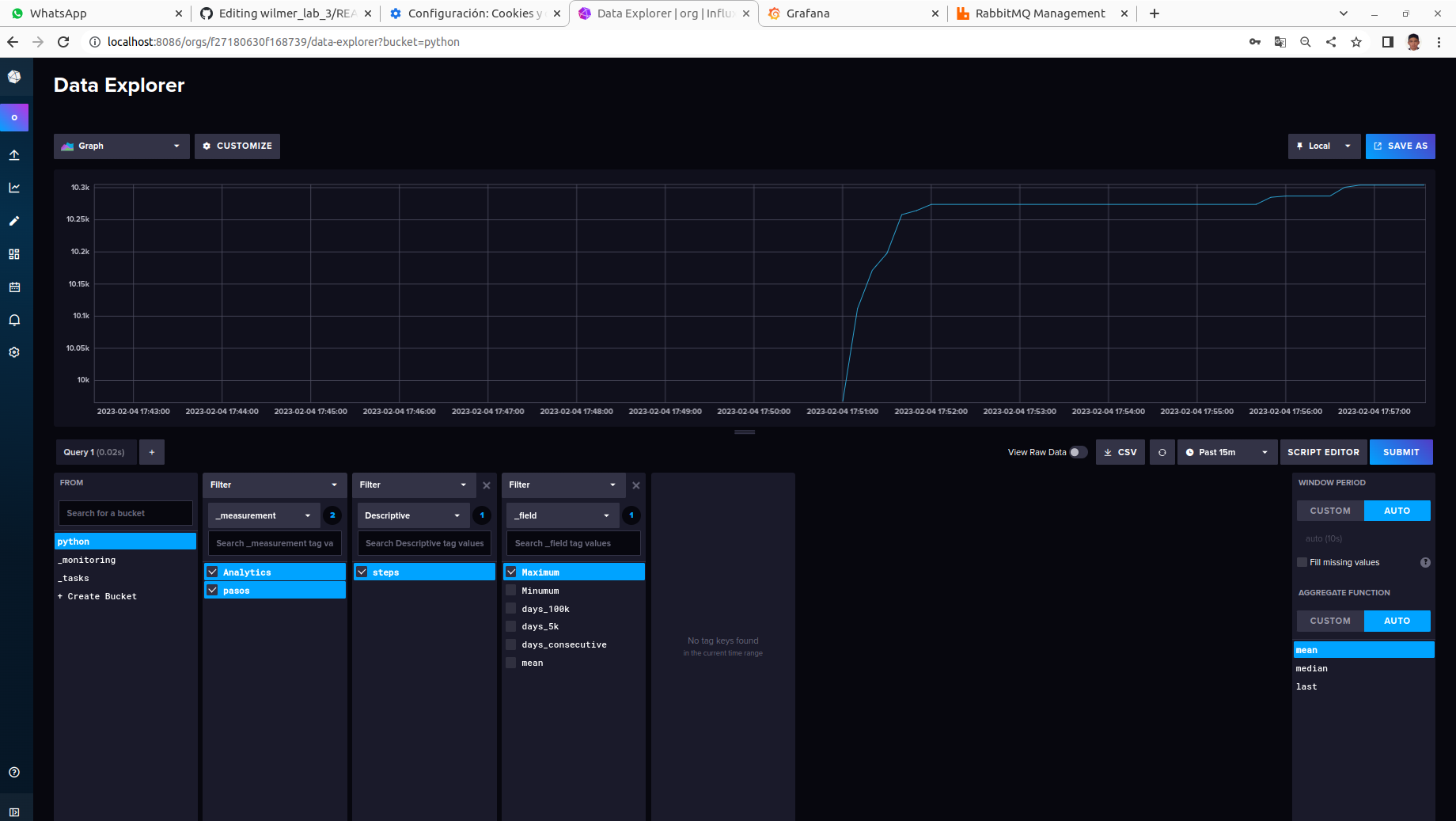1456x821 pixels.
Task: Open Tasks calendar icon in sidebar
Action: click(14, 287)
